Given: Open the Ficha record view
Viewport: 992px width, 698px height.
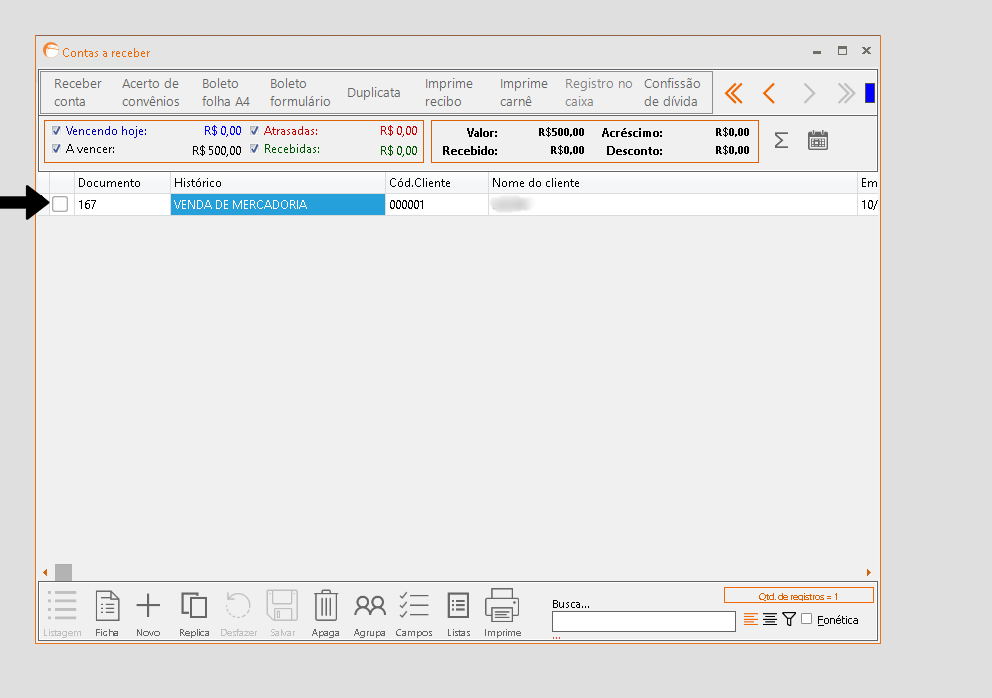Looking at the screenshot, I should tap(107, 613).
